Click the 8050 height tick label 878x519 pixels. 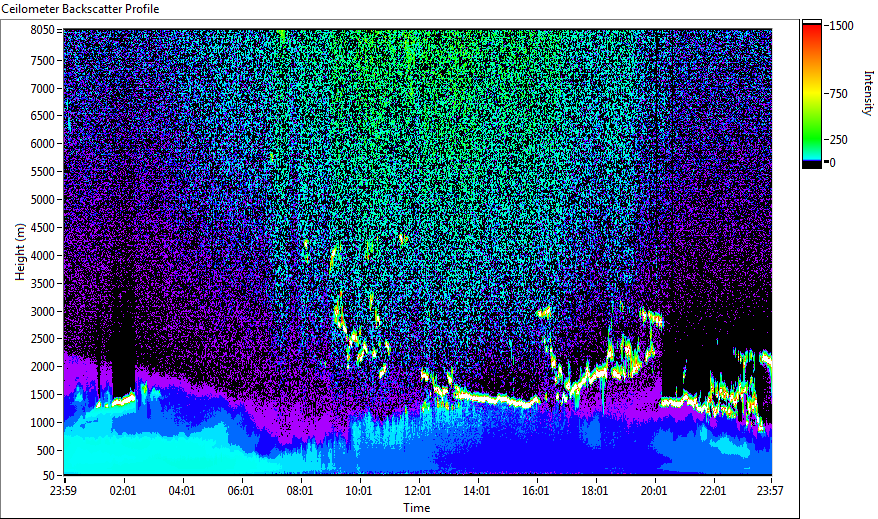(43, 30)
